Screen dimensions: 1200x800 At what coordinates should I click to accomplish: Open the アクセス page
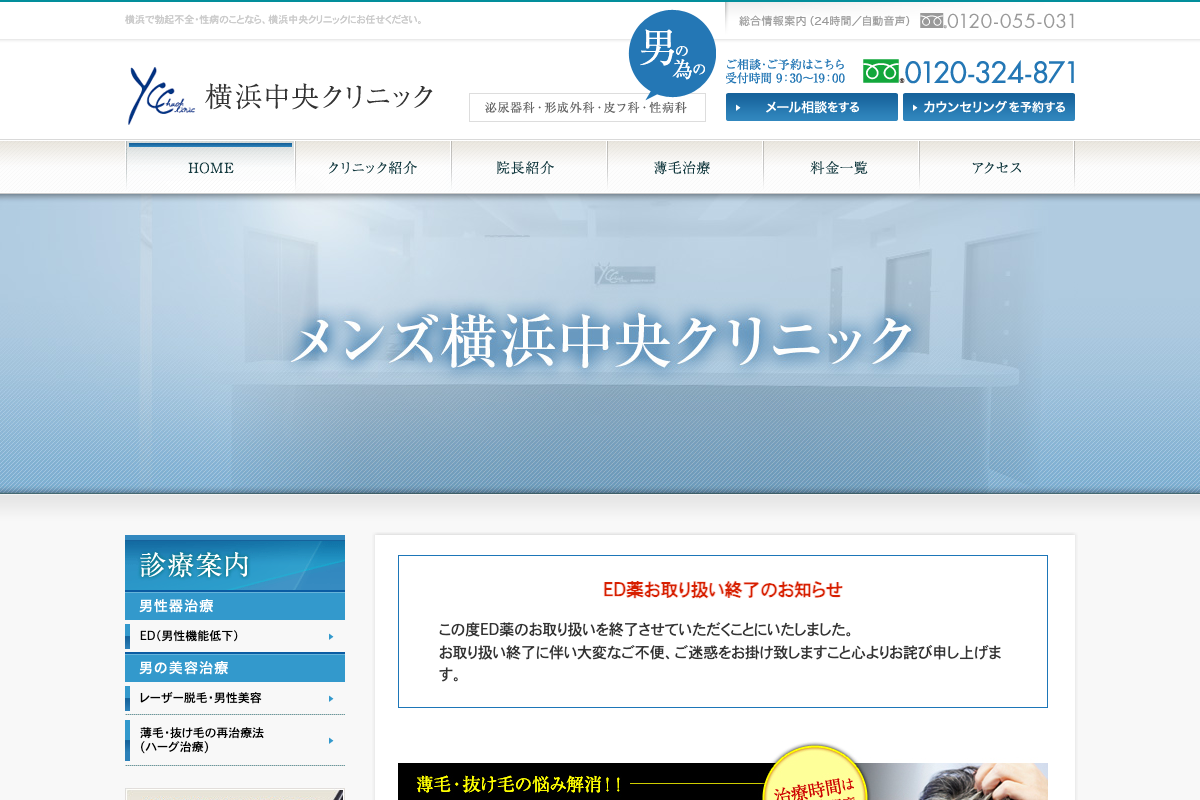click(x=996, y=167)
